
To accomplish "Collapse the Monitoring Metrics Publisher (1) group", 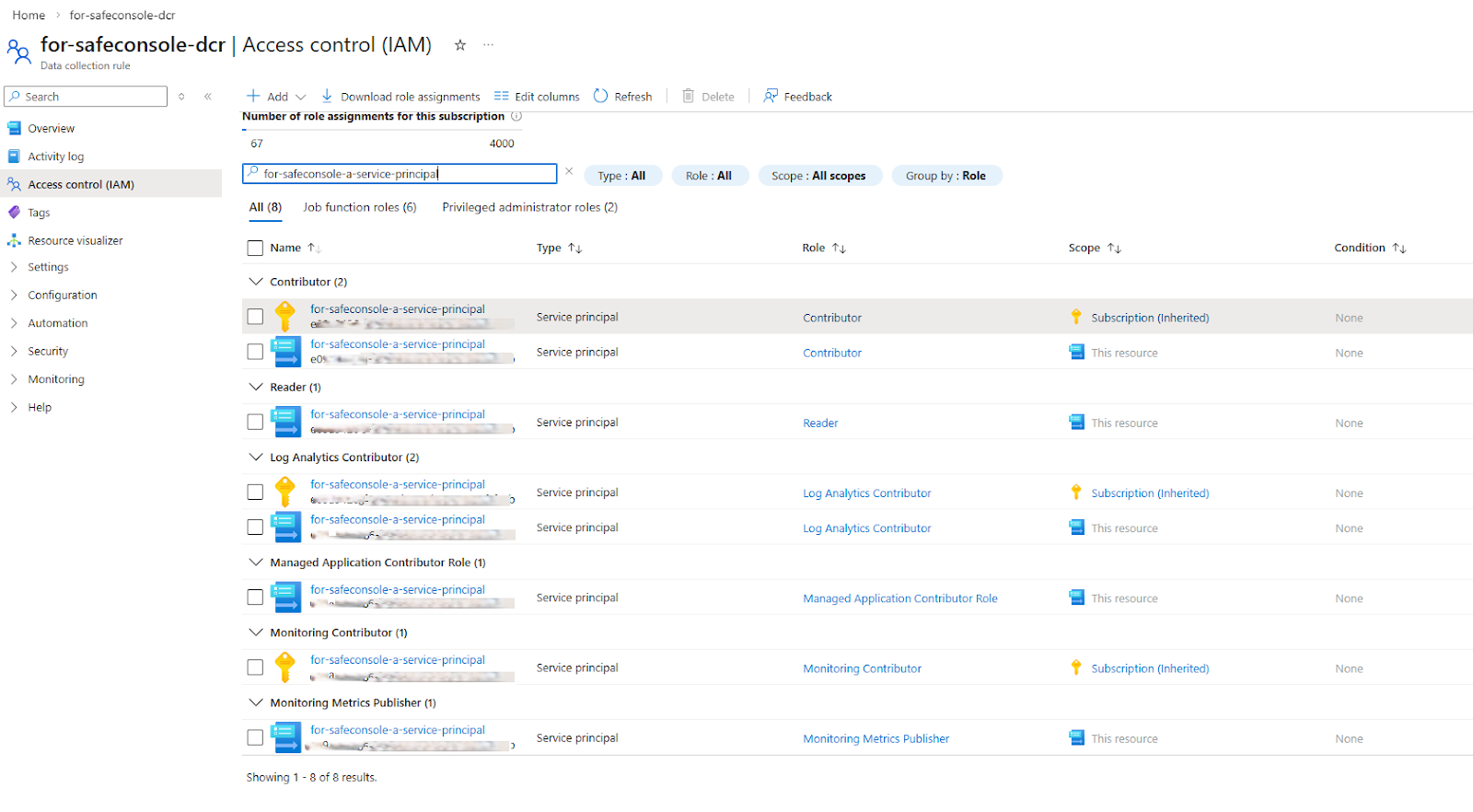I will [x=256, y=702].
